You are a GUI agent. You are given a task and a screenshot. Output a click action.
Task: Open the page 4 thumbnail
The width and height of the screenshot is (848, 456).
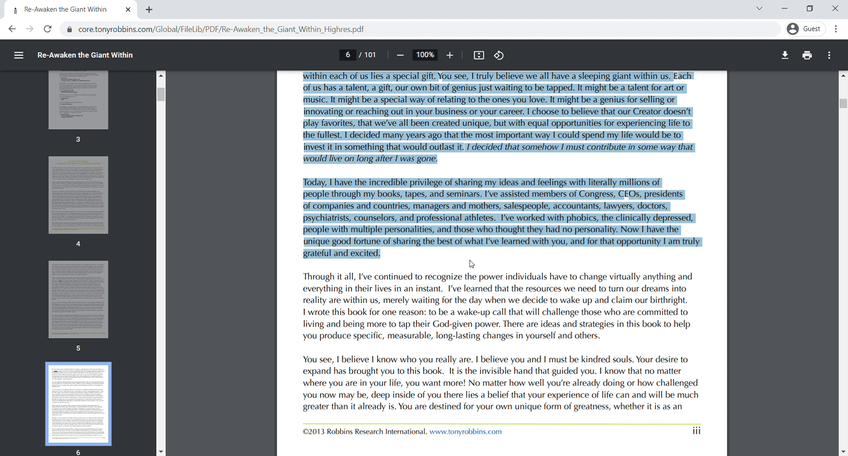click(78, 195)
